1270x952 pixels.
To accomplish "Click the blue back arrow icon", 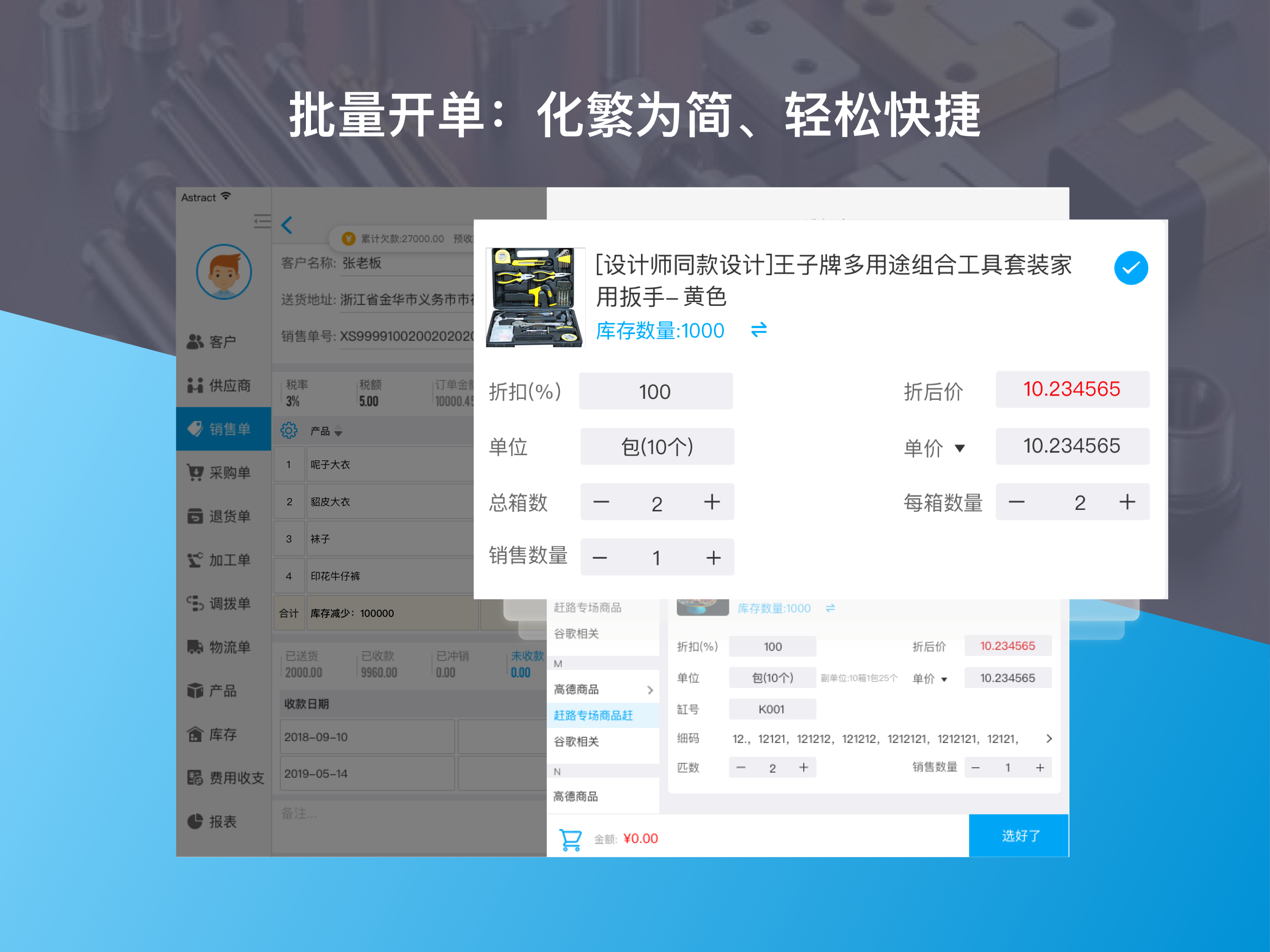I will (287, 225).
